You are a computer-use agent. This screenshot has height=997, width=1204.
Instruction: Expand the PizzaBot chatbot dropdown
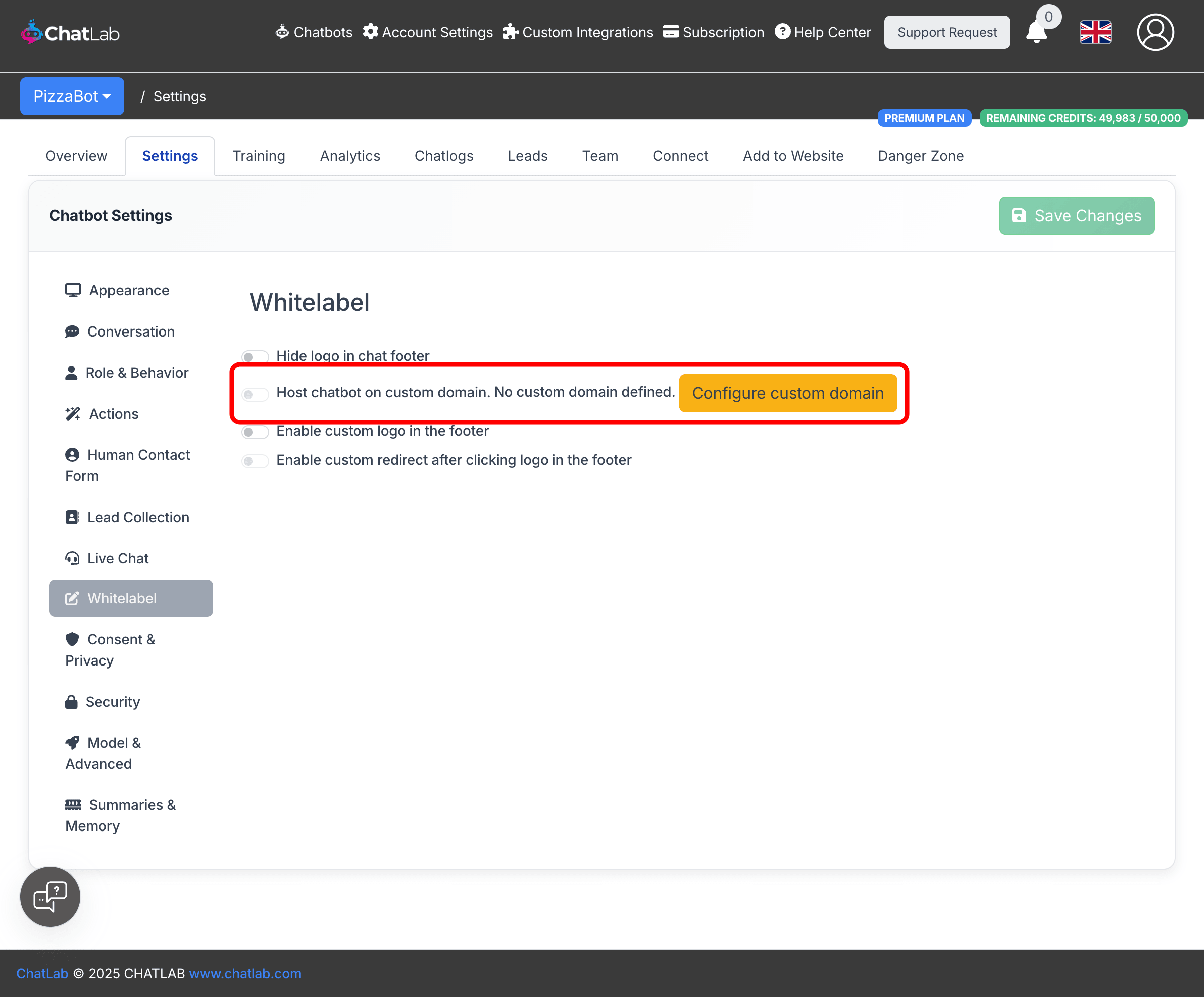[72, 96]
